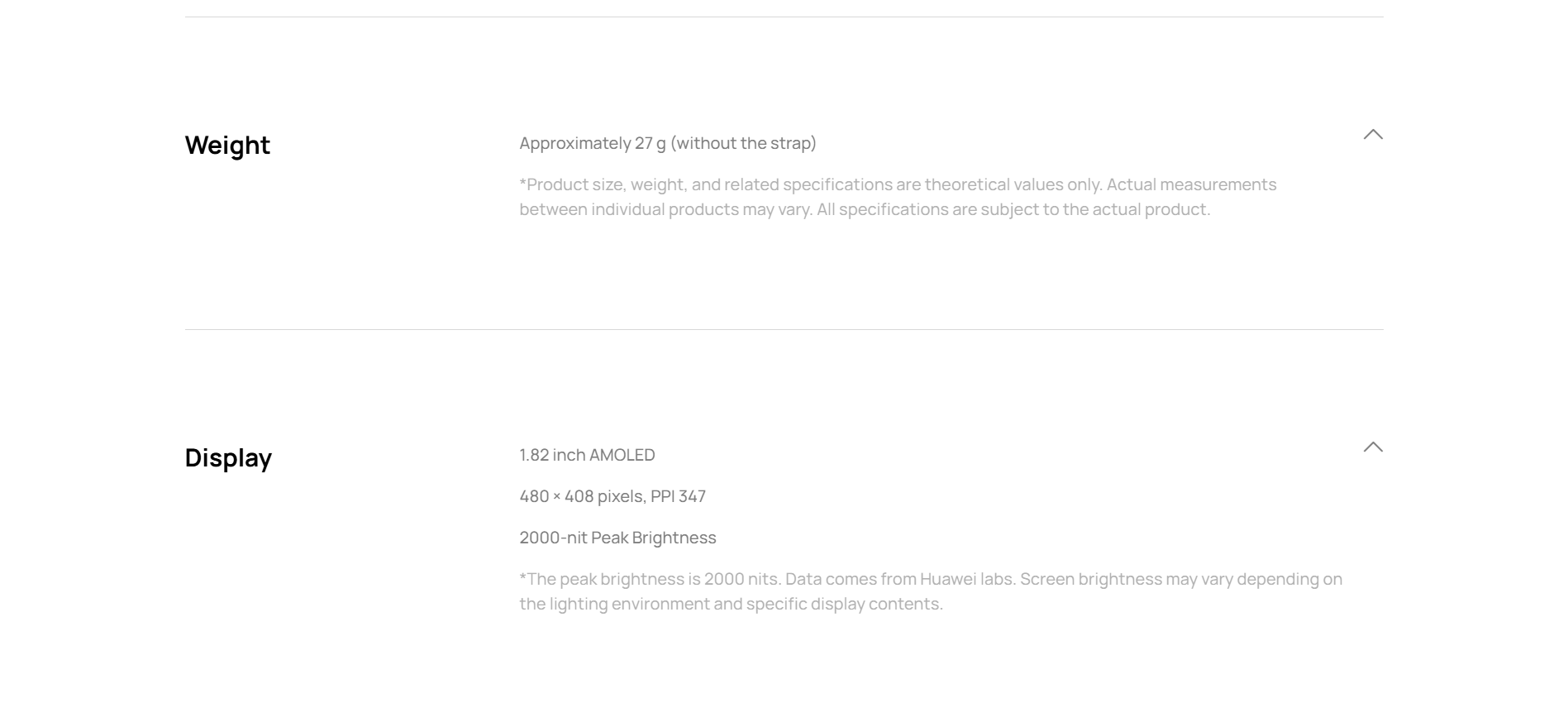This screenshot has width=1568, height=703.
Task: Click footnote line 'the lighting environment and specific'
Action: [x=731, y=604]
